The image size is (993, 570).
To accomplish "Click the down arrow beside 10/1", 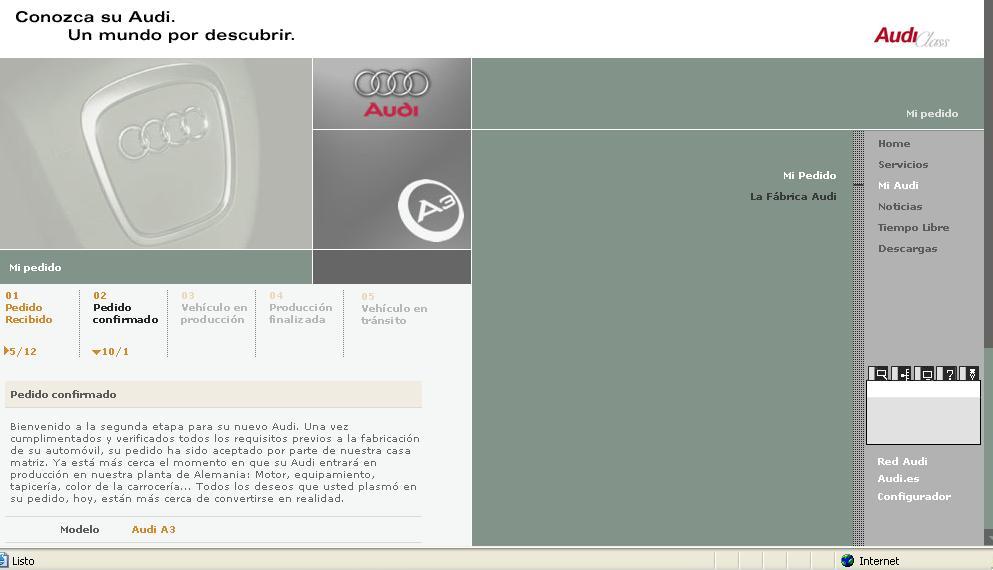I will coord(96,352).
